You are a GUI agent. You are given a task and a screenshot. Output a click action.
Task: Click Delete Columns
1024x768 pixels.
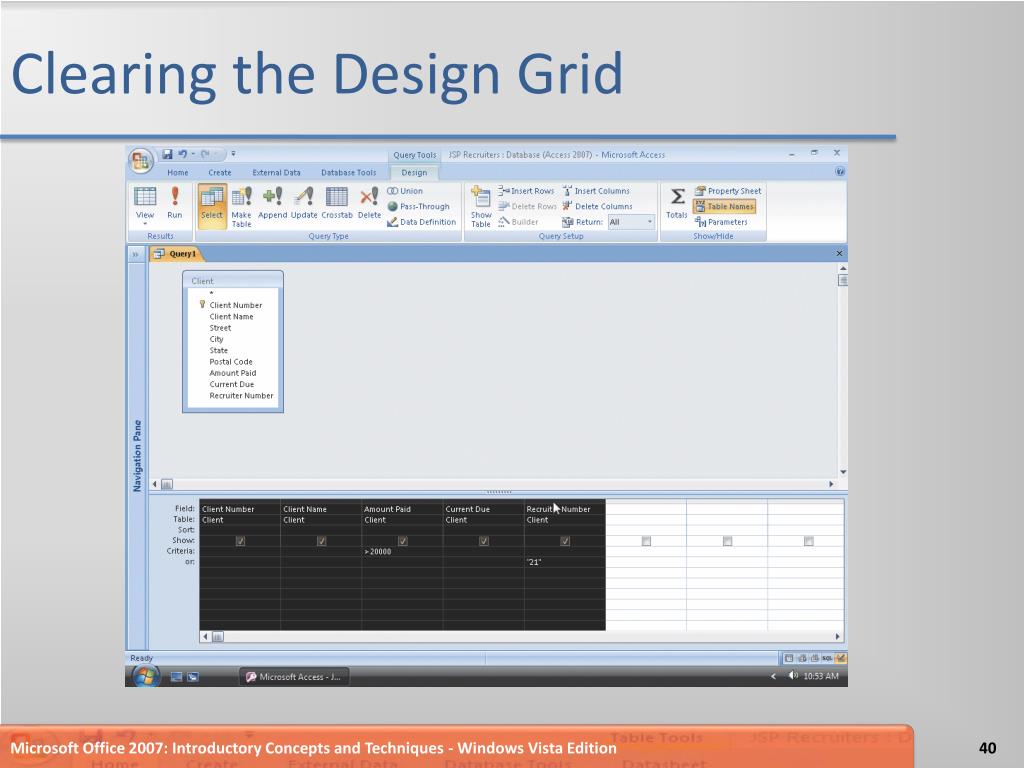tap(598, 206)
